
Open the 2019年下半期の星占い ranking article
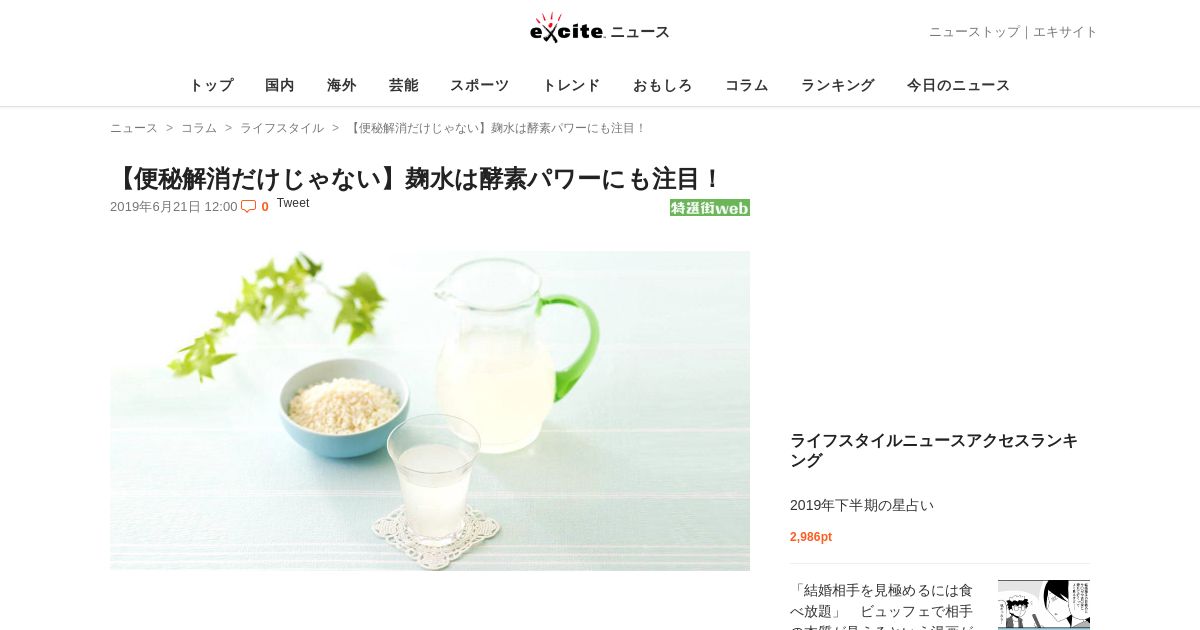862,505
